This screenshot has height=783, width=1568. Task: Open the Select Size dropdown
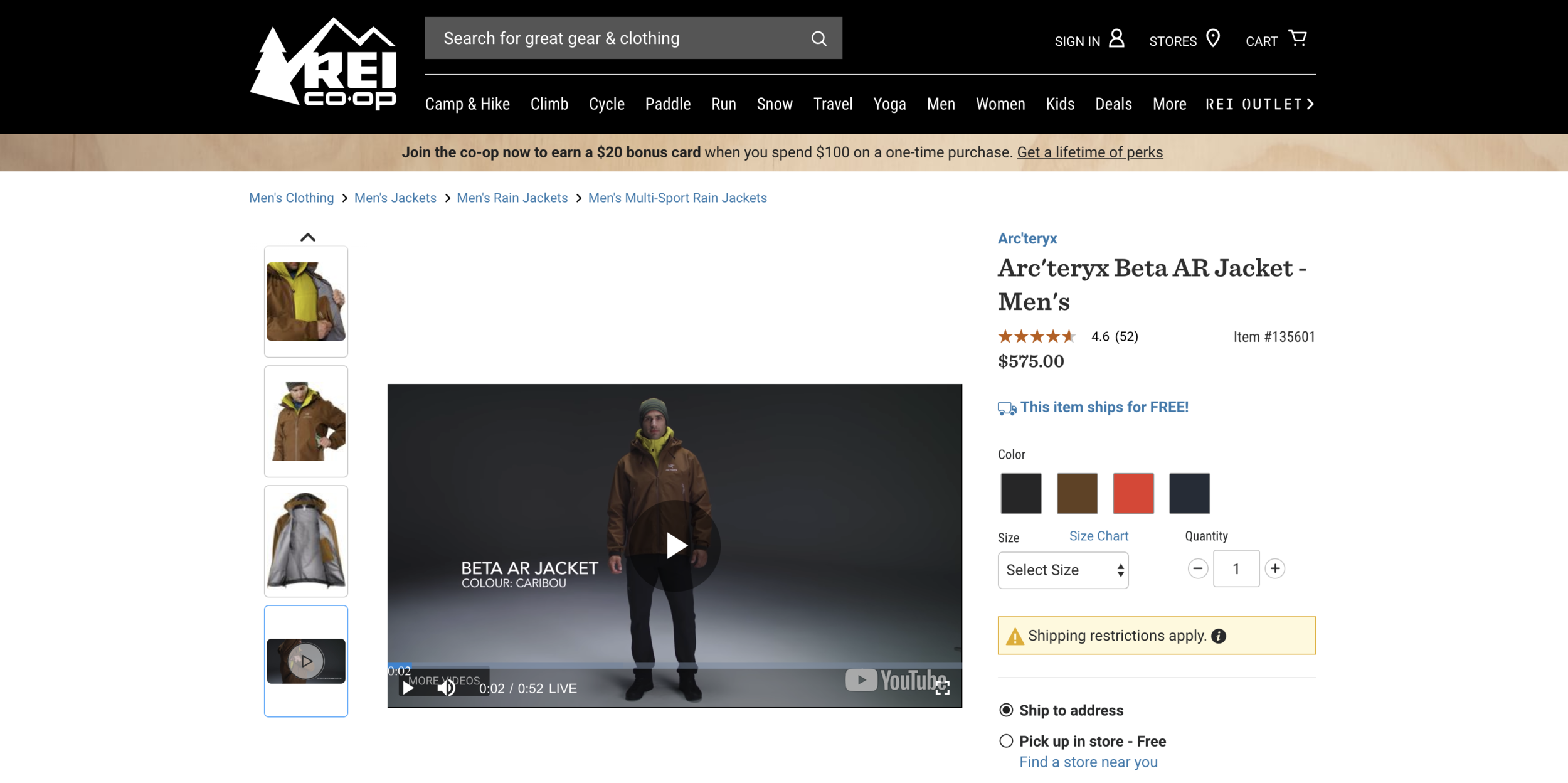[1063, 570]
